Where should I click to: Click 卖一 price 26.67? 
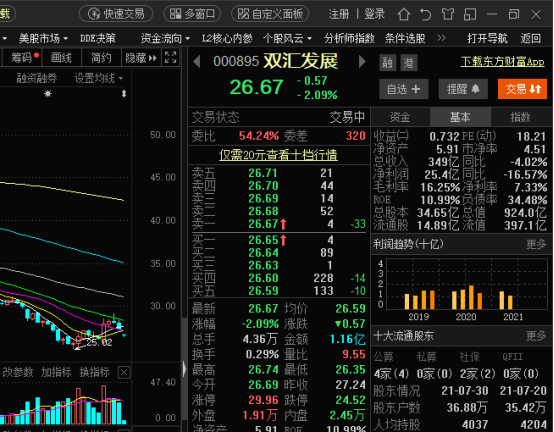[263, 224]
